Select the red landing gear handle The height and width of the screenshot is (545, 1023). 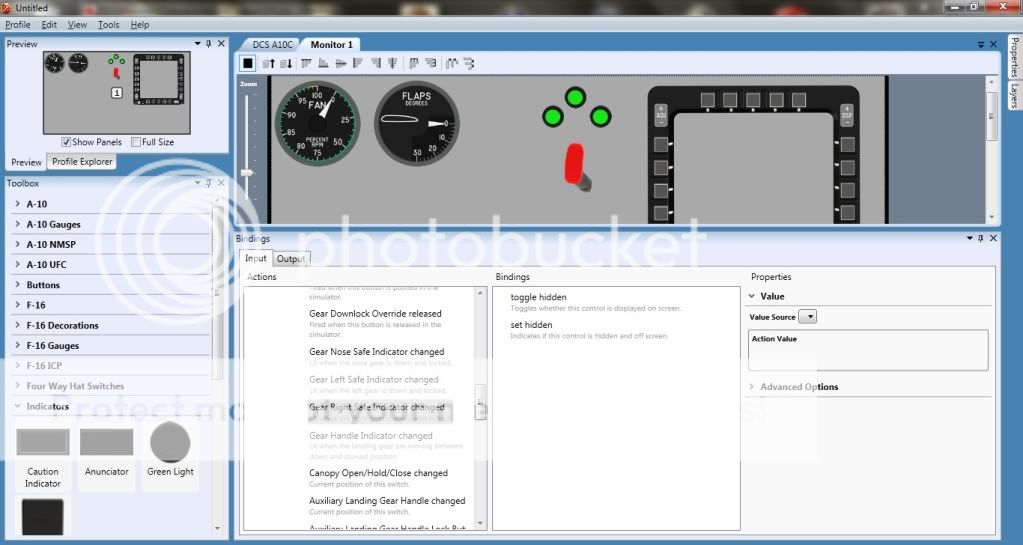coord(577,167)
